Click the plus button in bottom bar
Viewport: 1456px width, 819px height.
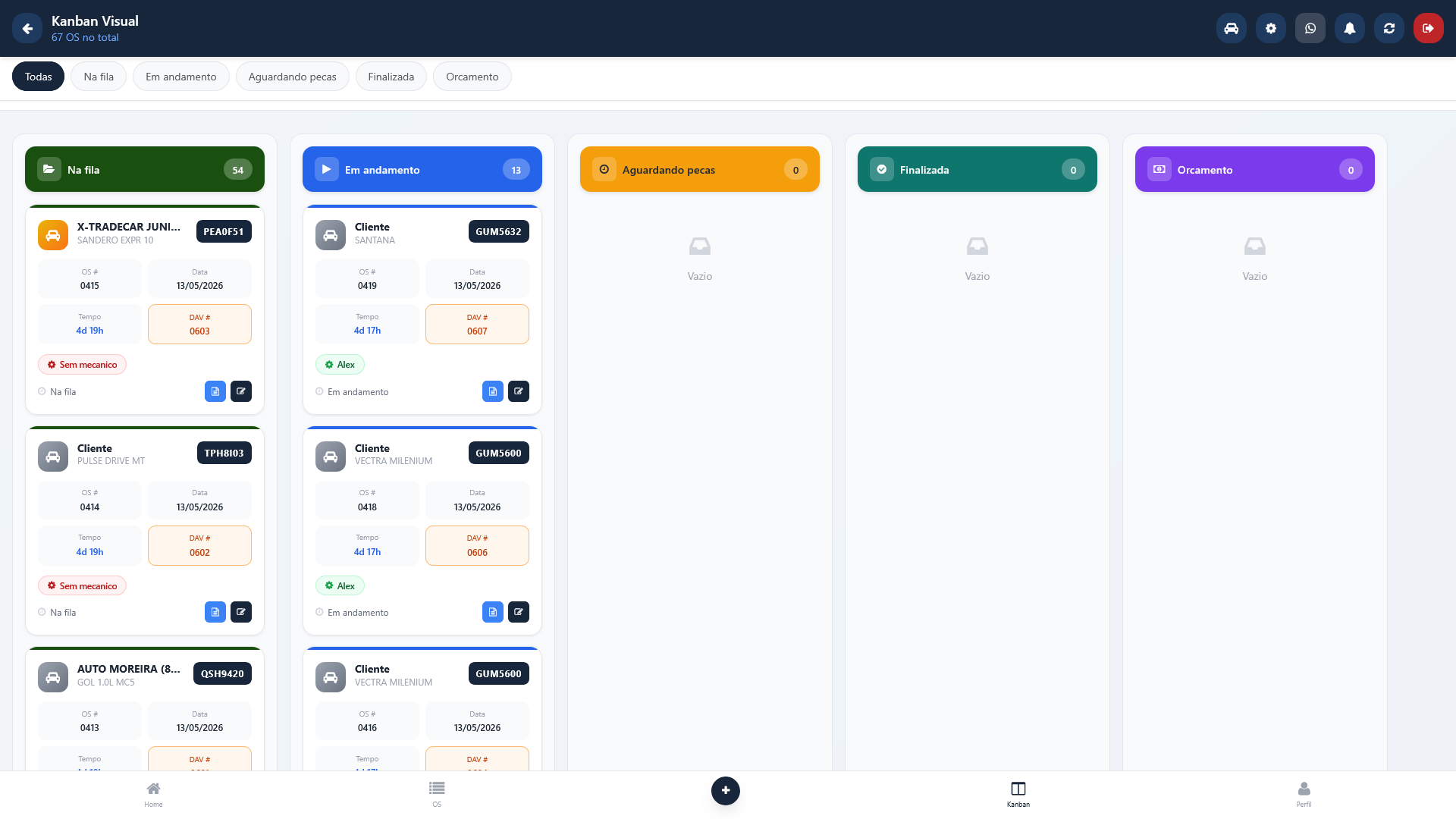click(x=726, y=790)
